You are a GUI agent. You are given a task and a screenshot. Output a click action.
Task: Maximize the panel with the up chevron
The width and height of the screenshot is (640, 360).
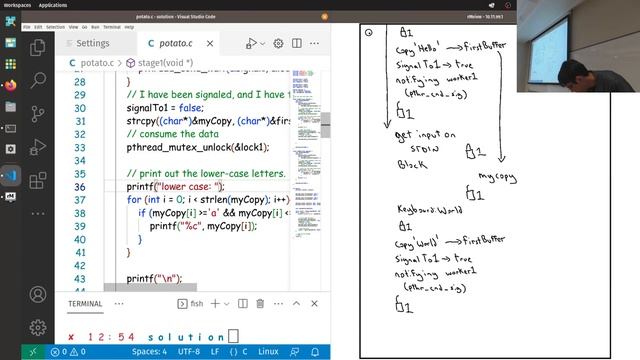coord(296,304)
